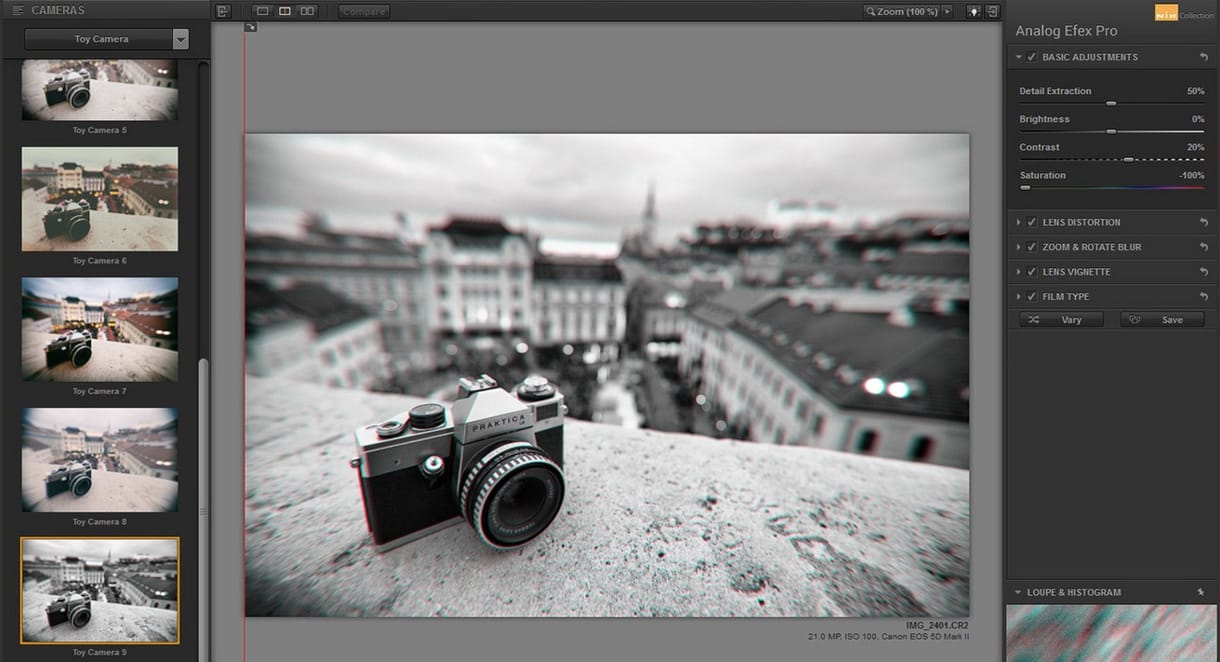Pin the loupe with the pin icon
This screenshot has width=1220, height=662.
[x=1200, y=592]
